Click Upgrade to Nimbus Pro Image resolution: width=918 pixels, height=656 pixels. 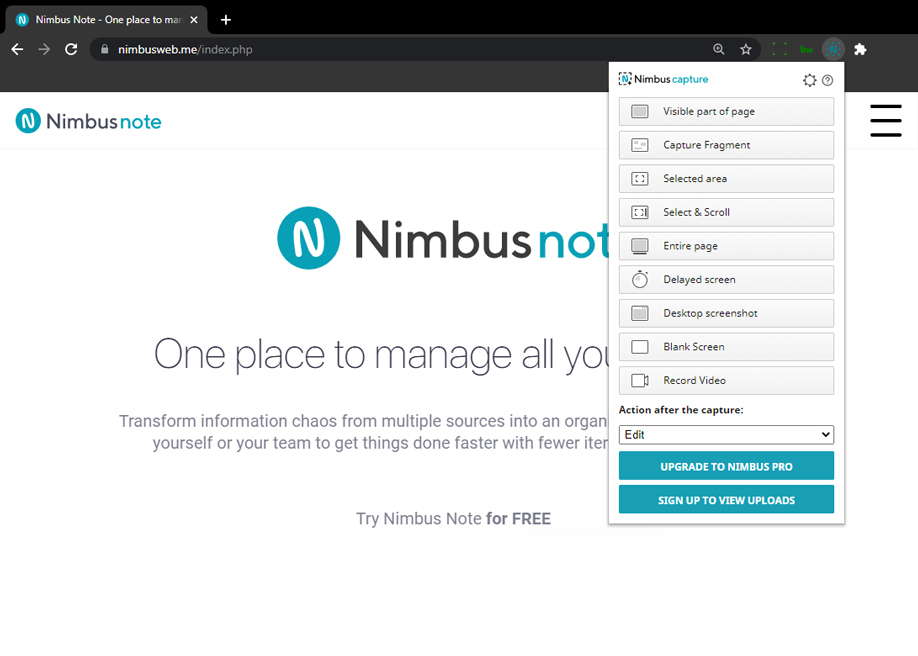tap(726, 466)
